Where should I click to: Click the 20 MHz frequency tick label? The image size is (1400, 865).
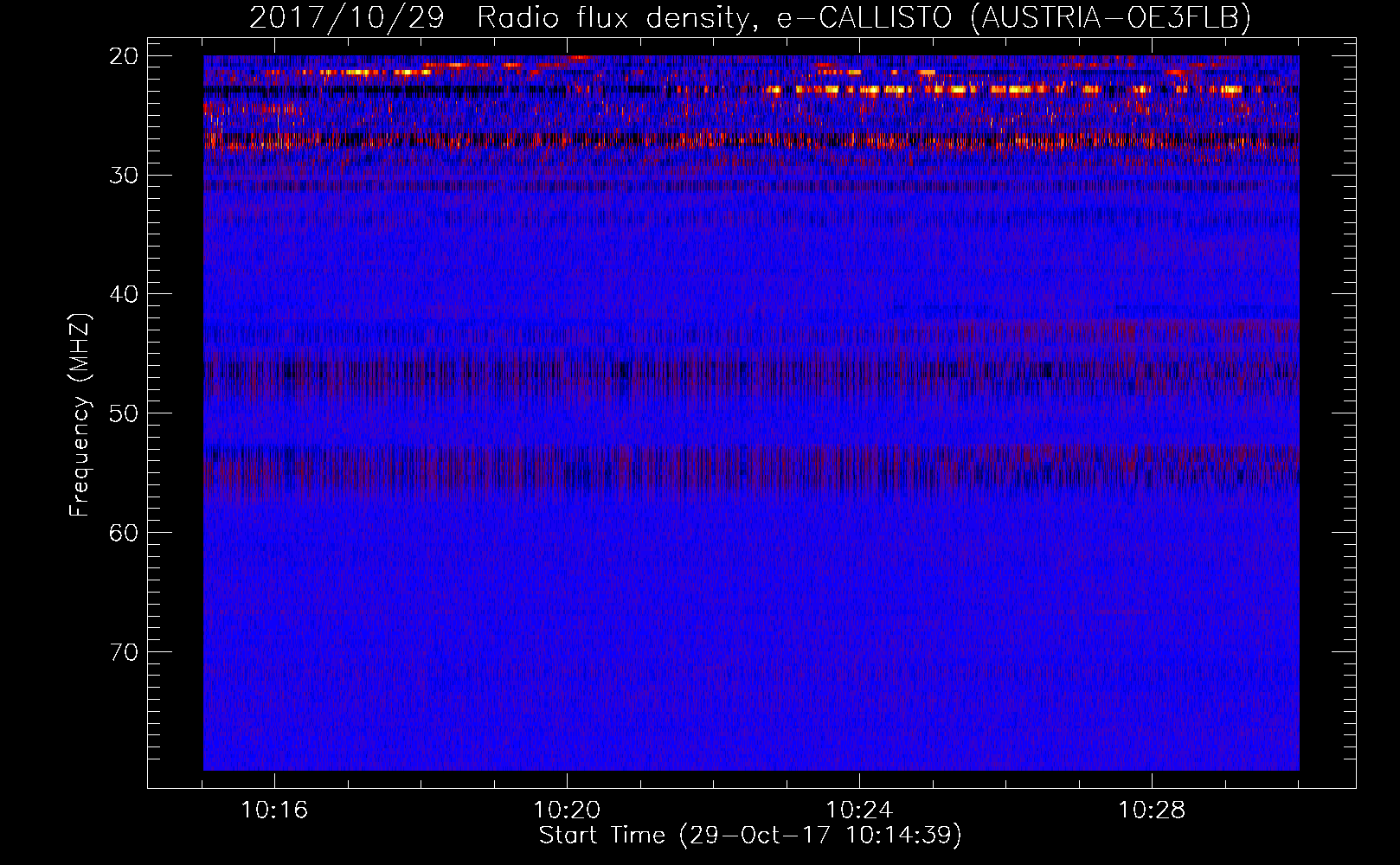[123, 56]
